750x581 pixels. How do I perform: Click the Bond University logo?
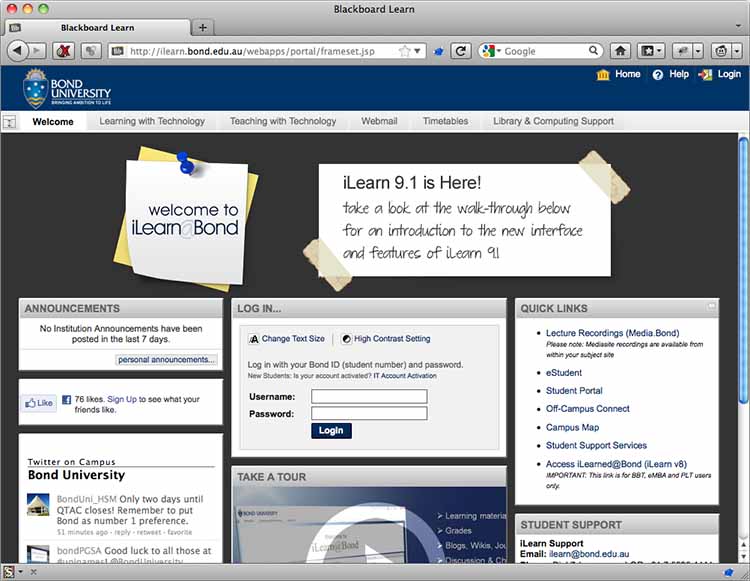click(x=67, y=88)
